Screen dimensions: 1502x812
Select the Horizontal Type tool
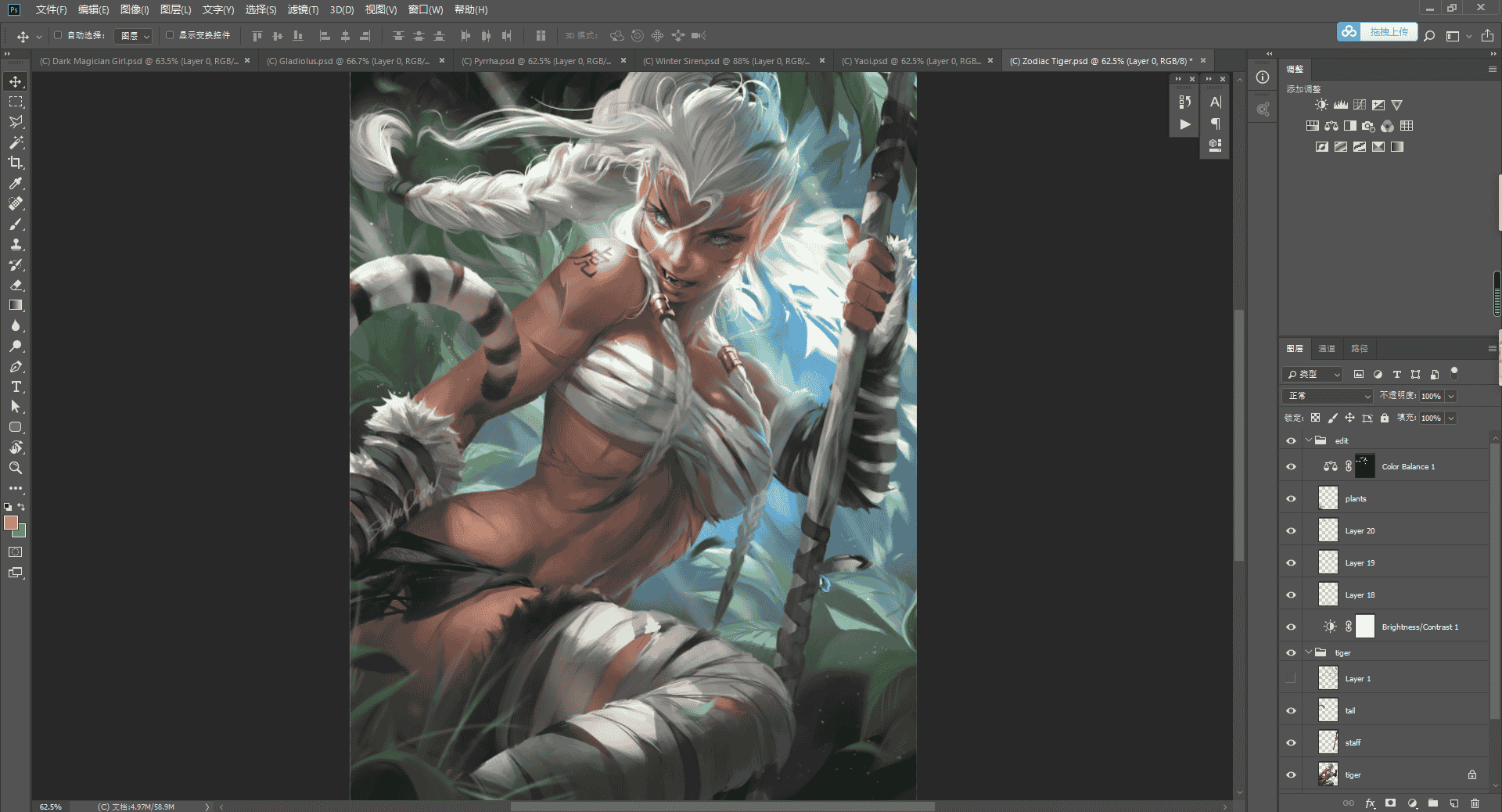(x=16, y=386)
